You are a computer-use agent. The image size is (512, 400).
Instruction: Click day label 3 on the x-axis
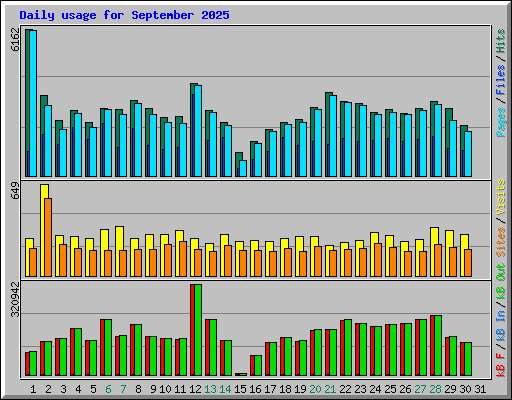pyautogui.click(x=63, y=389)
